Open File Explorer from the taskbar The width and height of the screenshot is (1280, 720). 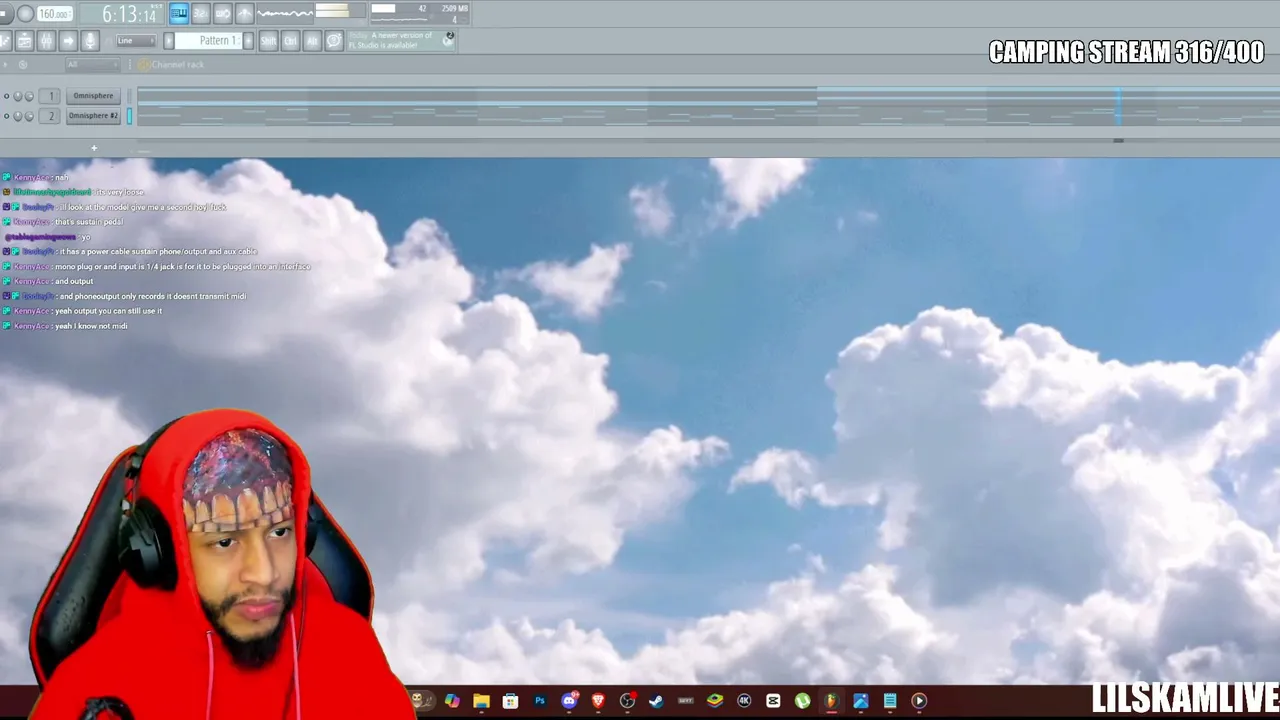coord(481,701)
